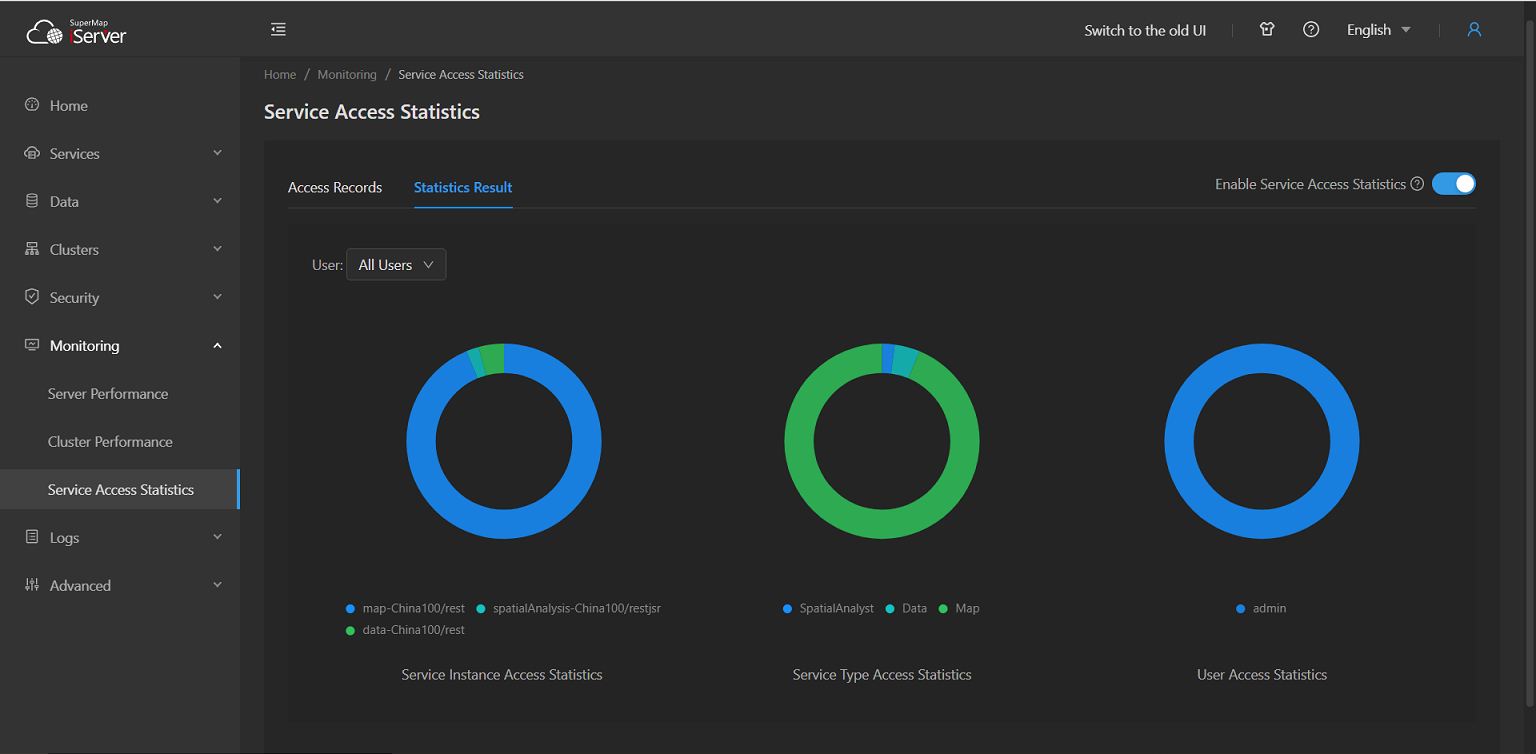Open the theme shirt icon
Screen dimensions: 1536x754
pyautogui.click(x=1267, y=30)
